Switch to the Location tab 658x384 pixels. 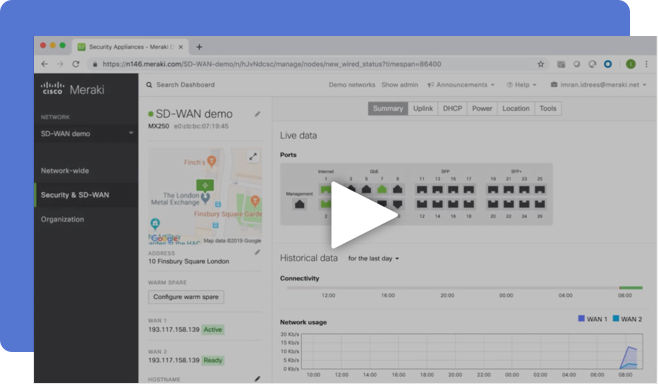coord(516,108)
